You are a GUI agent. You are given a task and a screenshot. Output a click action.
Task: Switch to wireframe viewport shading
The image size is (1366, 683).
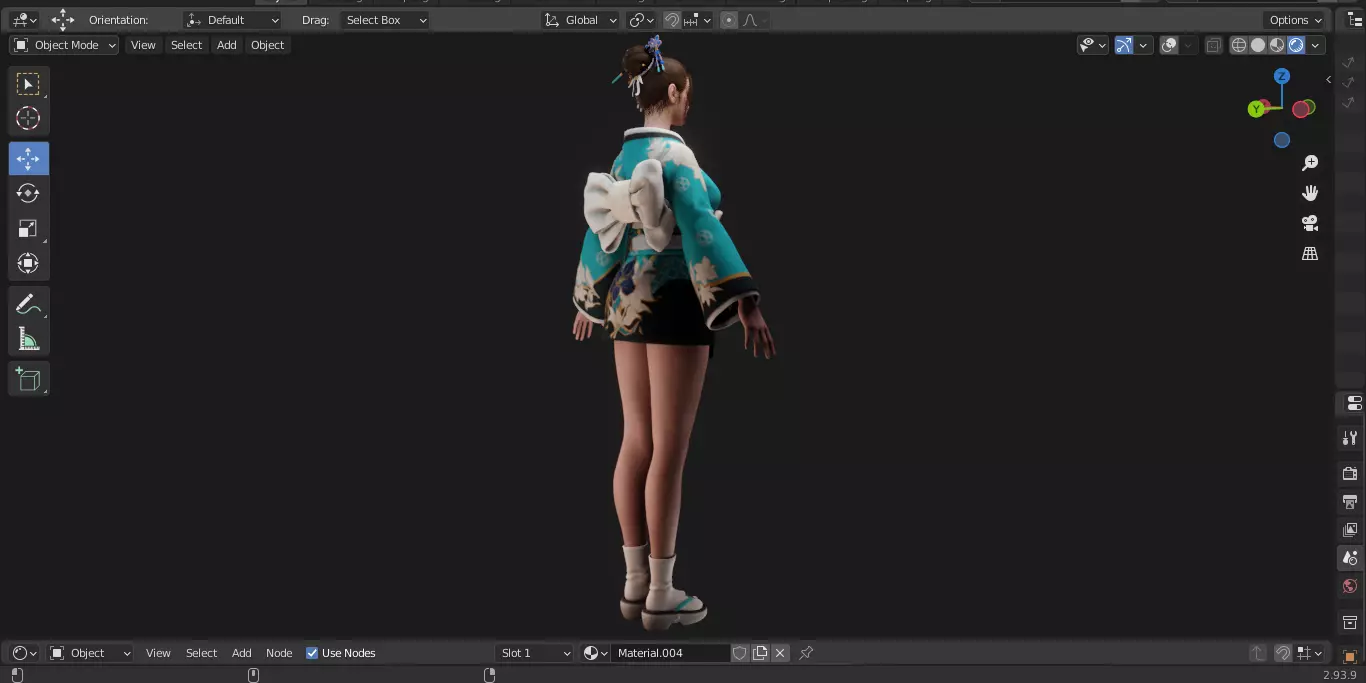point(1239,45)
